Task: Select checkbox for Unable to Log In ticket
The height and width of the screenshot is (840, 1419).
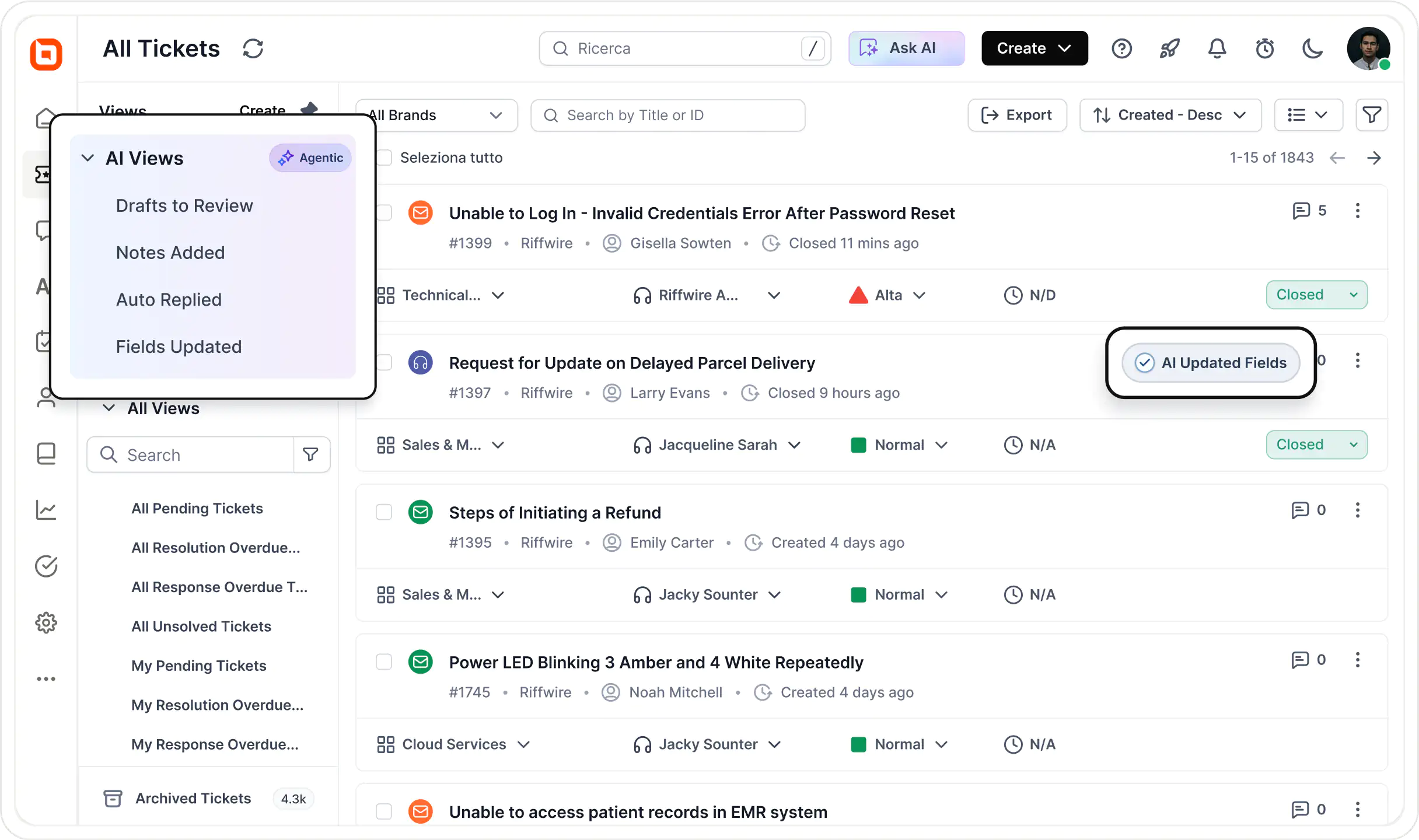Action: point(384,212)
